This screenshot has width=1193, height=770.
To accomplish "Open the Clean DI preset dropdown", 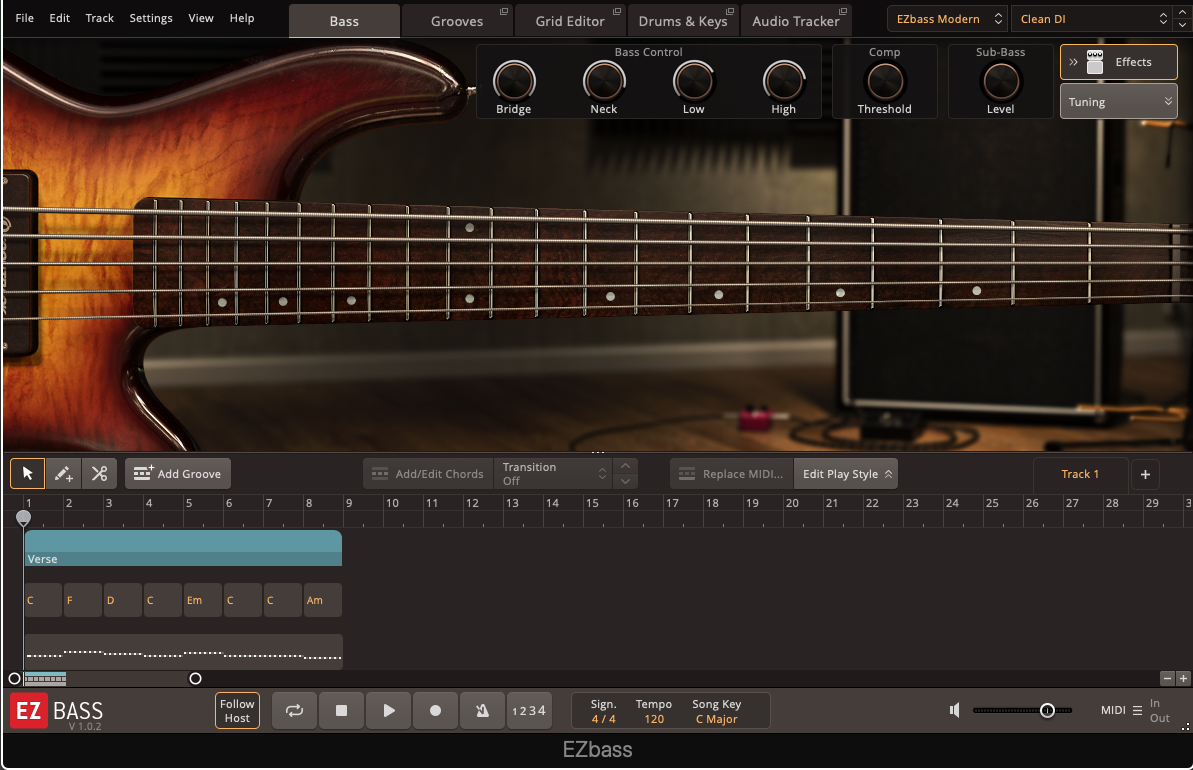I will tap(1090, 19).
